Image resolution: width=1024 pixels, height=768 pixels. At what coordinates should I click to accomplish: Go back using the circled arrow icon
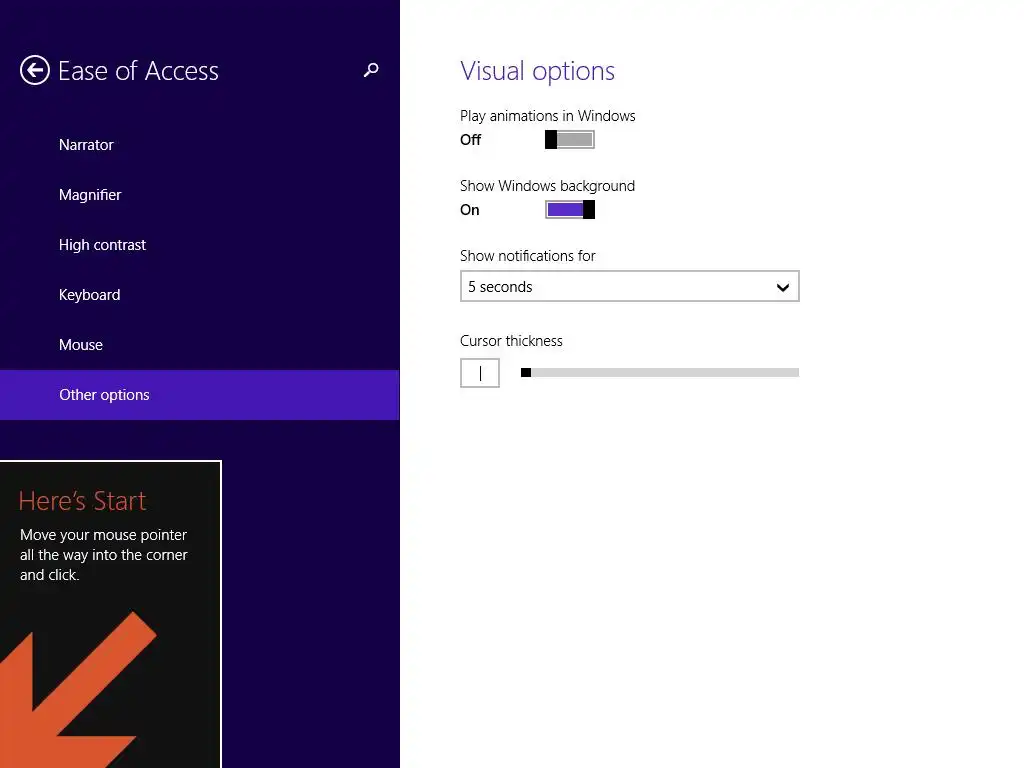click(x=35, y=70)
